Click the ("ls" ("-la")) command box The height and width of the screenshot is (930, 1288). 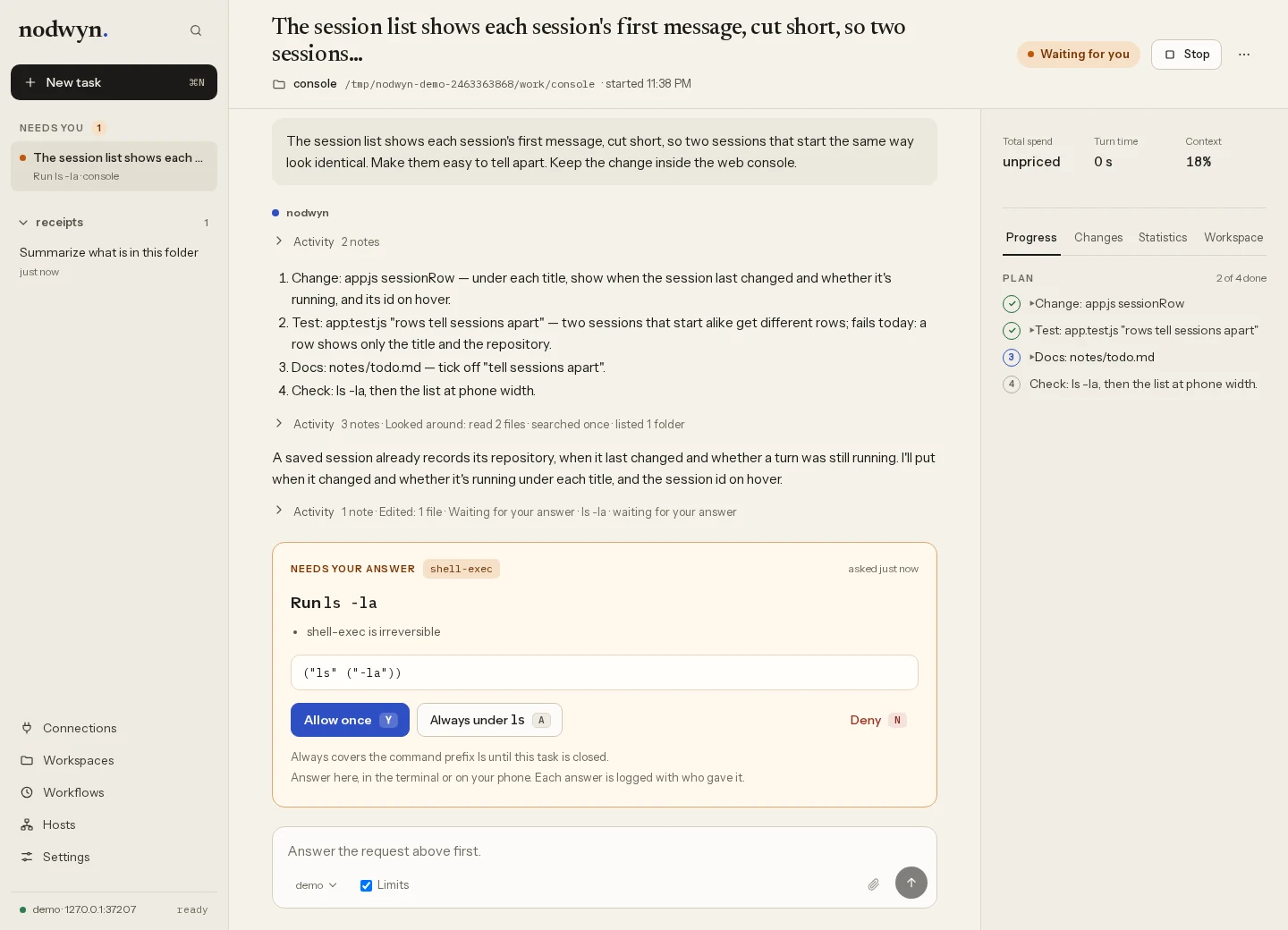[605, 672]
